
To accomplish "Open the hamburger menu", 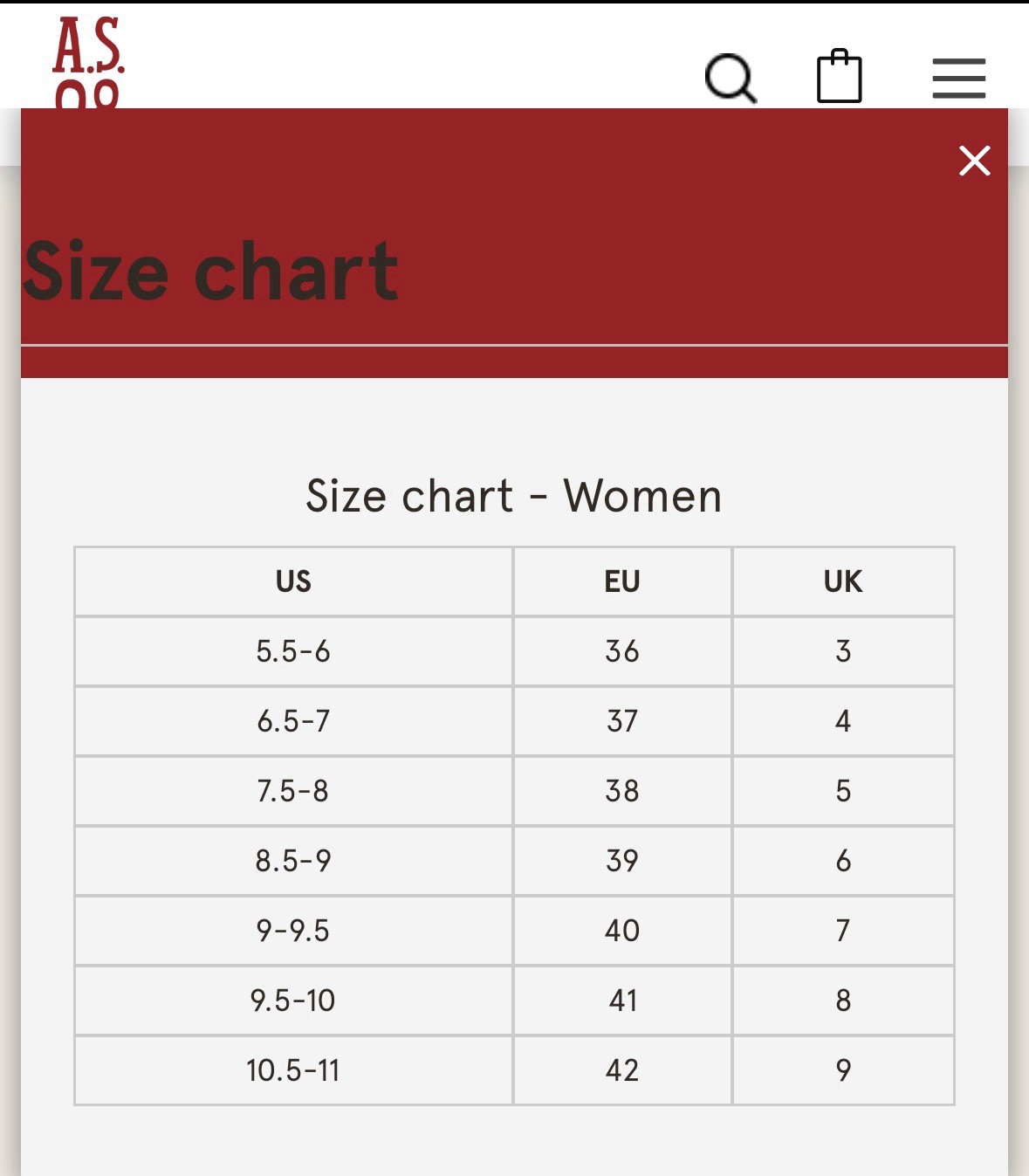I will [x=958, y=79].
